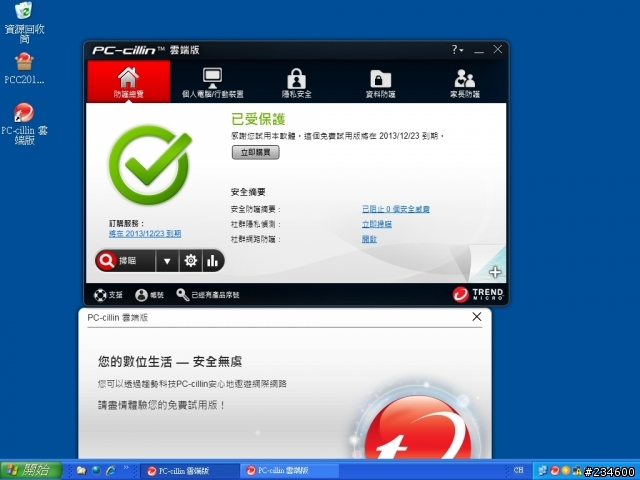Open 帳號 account person icon

click(149, 295)
